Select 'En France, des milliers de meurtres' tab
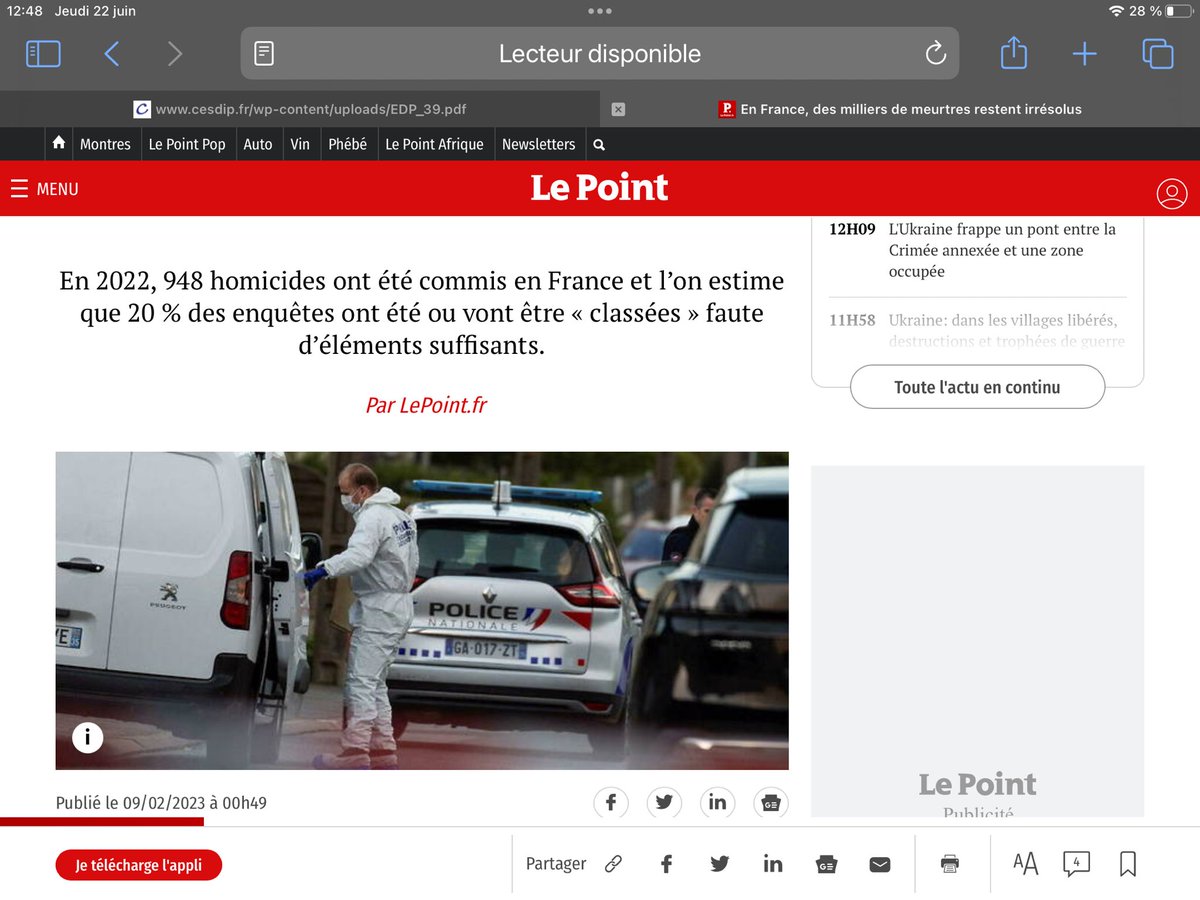 pos(900,109)
